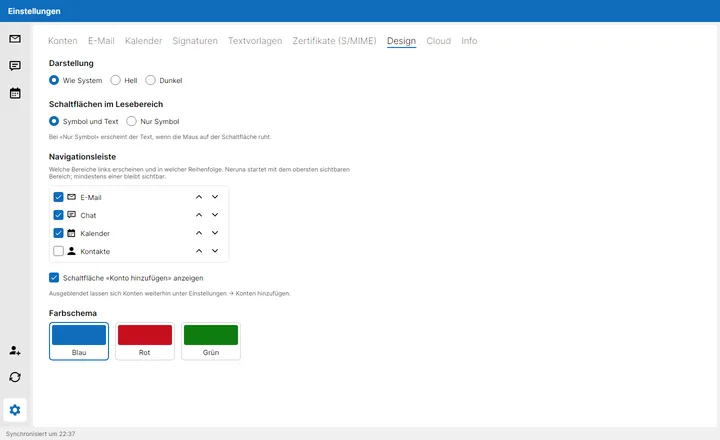Select the Dunkel appearance option
This screenshot has width=720, height=440.
tap(150, 80)
